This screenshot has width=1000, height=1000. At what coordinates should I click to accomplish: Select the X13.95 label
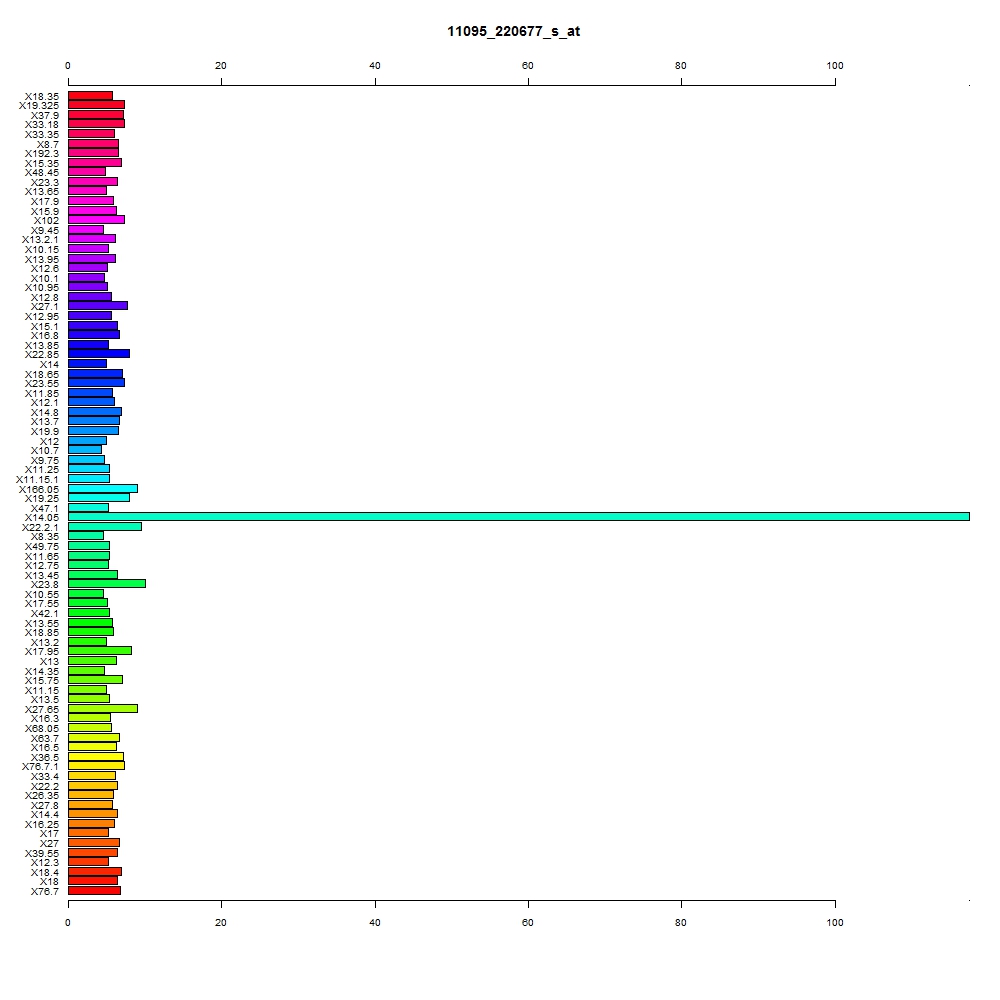pos(41,260)
